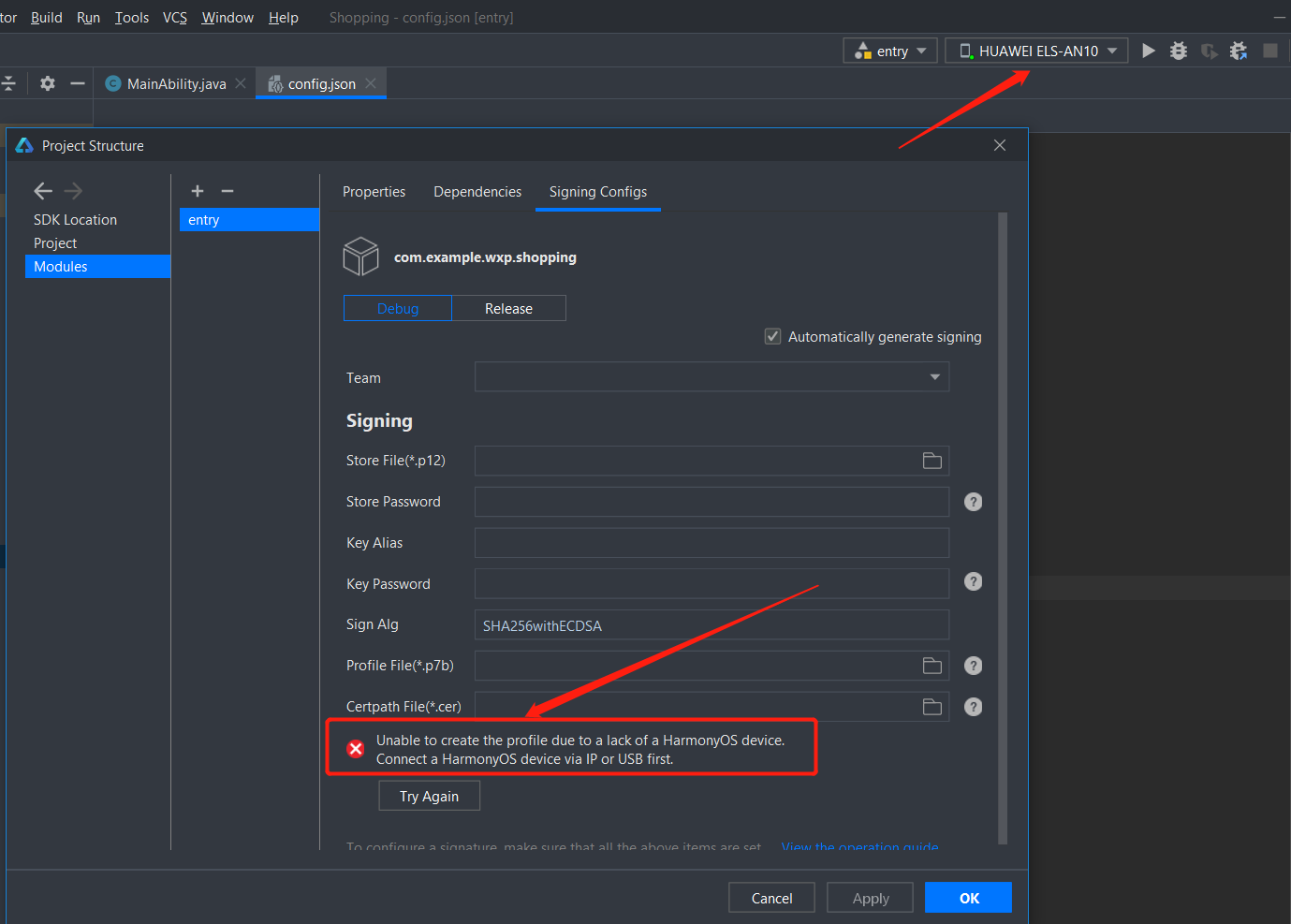Viewport: 1291px width, 924px height.
Task: Click the Try Again button
Action: (x=429, y=796)
